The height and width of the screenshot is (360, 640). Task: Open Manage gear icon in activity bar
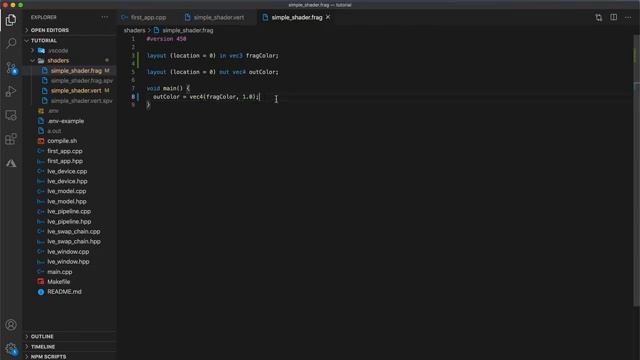(x=11, y=349)
